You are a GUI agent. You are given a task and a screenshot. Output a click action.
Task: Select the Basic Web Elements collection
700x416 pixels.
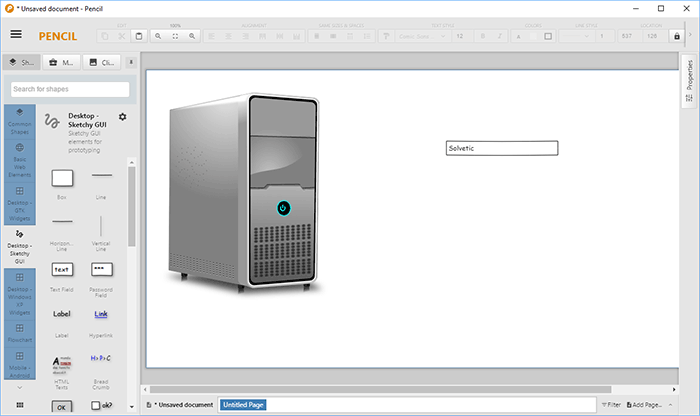pos(20,161)
